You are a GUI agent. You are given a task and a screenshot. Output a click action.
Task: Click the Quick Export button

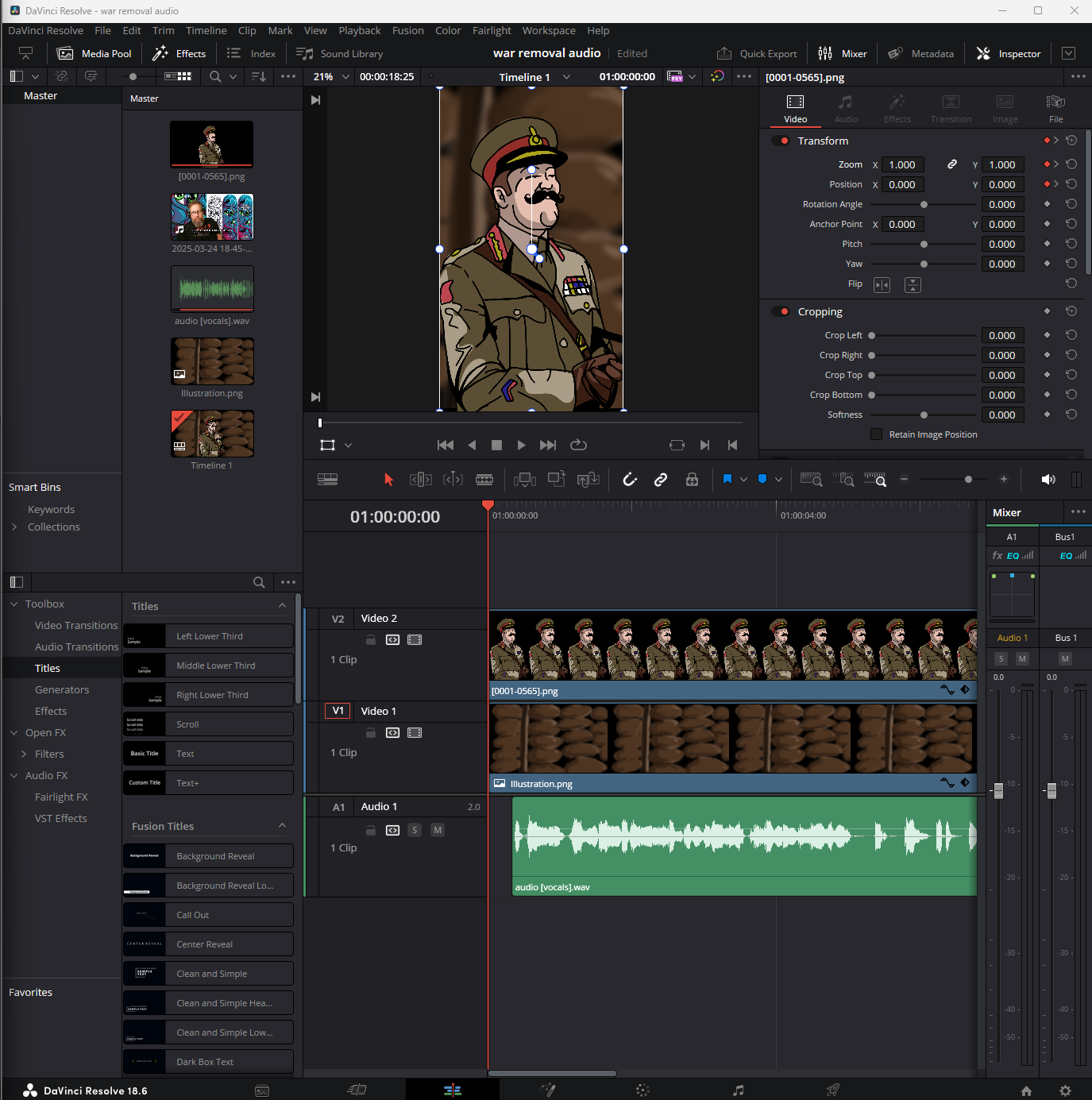click(757, 53)
